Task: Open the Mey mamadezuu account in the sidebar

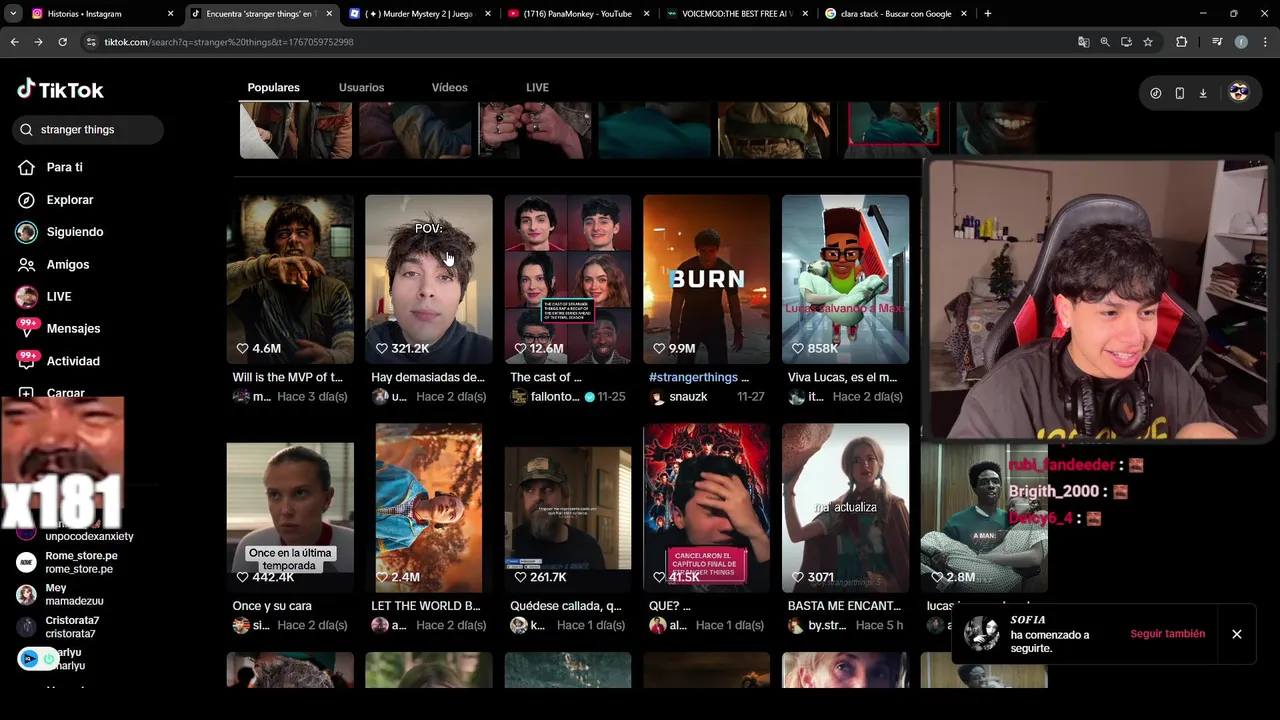Action: pos(60,594)
